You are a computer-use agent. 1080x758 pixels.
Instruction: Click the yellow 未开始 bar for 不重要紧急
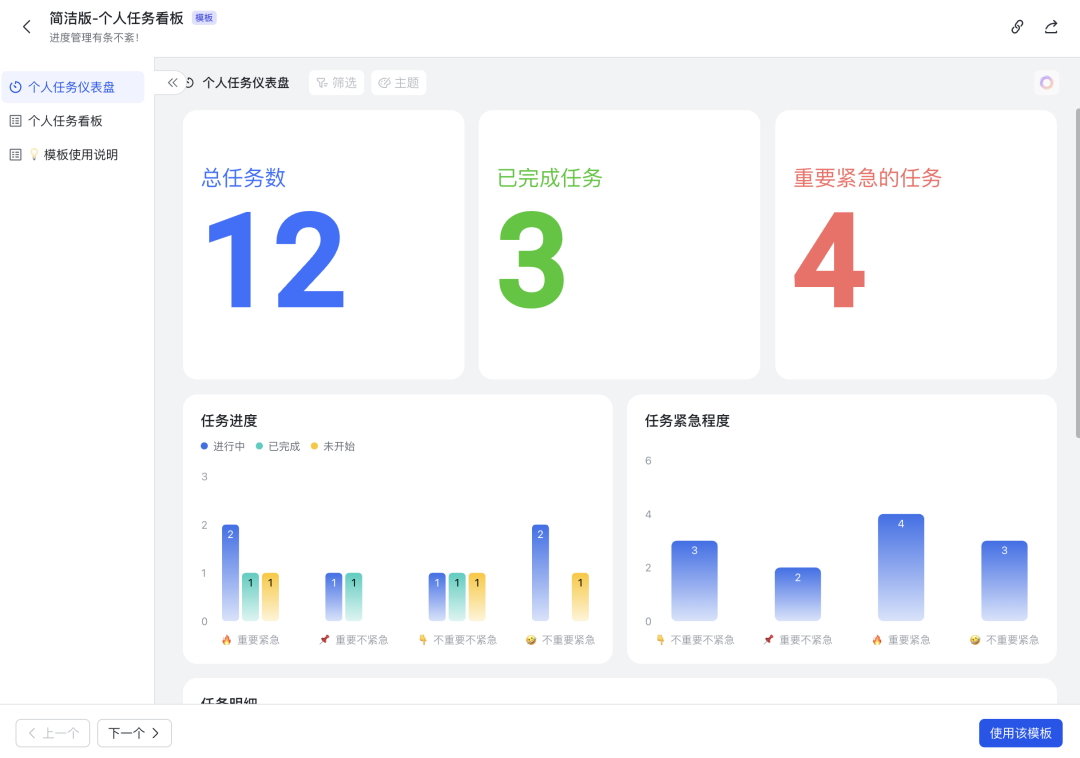click(x=580, y=597)
